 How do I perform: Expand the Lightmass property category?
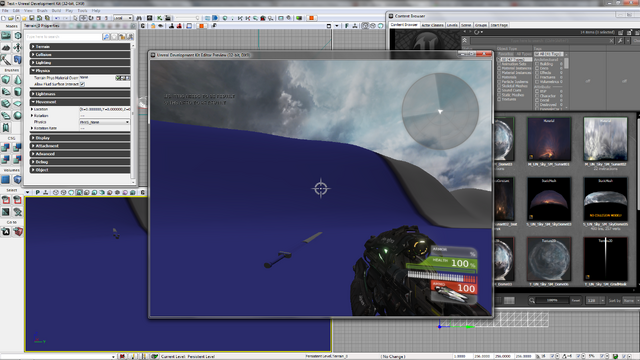click(x=80, y=94)
